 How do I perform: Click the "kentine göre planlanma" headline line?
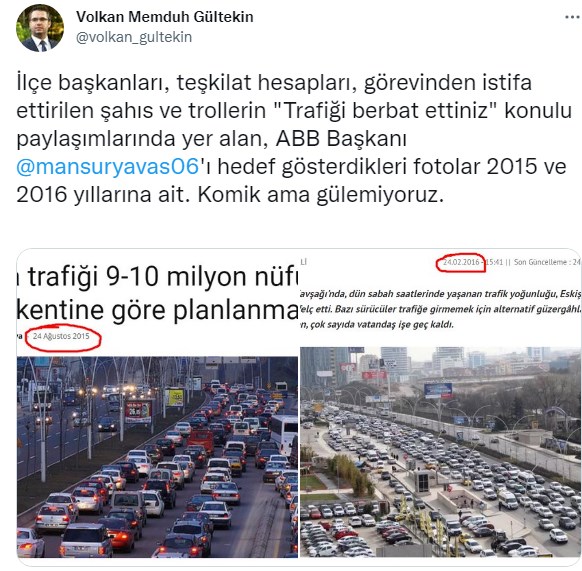157,310
